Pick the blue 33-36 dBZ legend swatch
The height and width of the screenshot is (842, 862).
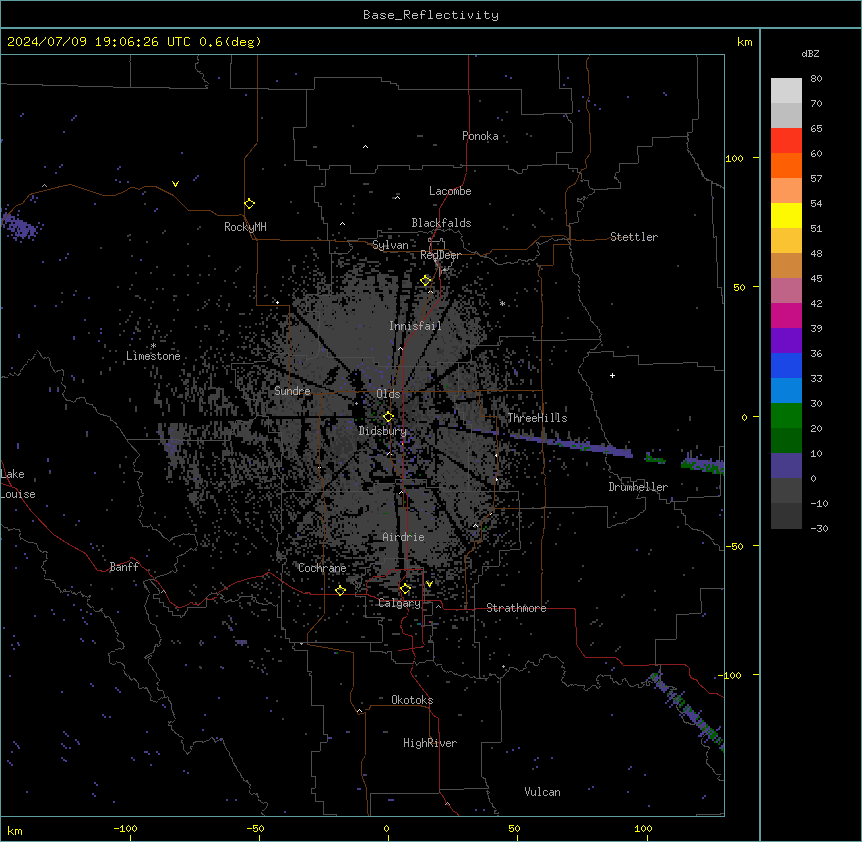[786, 365]
